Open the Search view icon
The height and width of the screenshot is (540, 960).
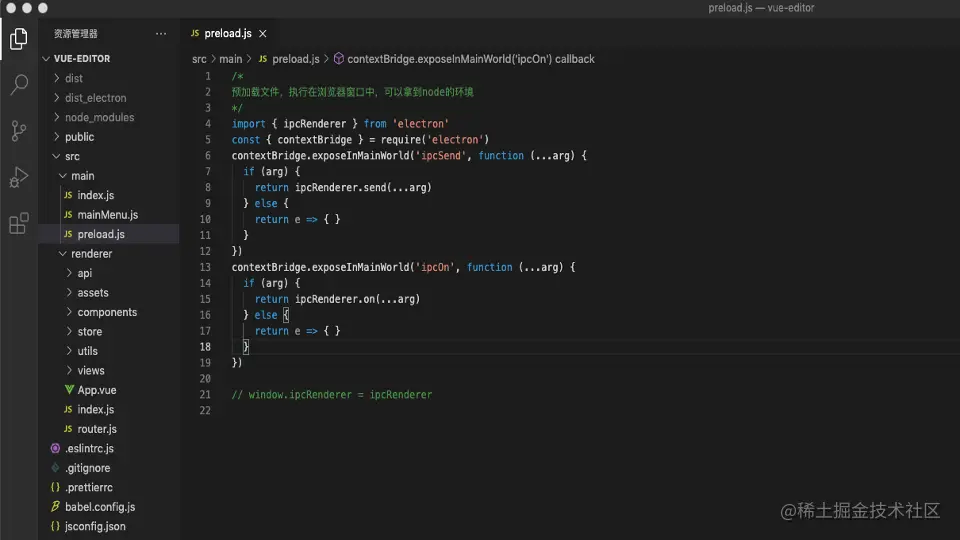click(x=19, y=84)
